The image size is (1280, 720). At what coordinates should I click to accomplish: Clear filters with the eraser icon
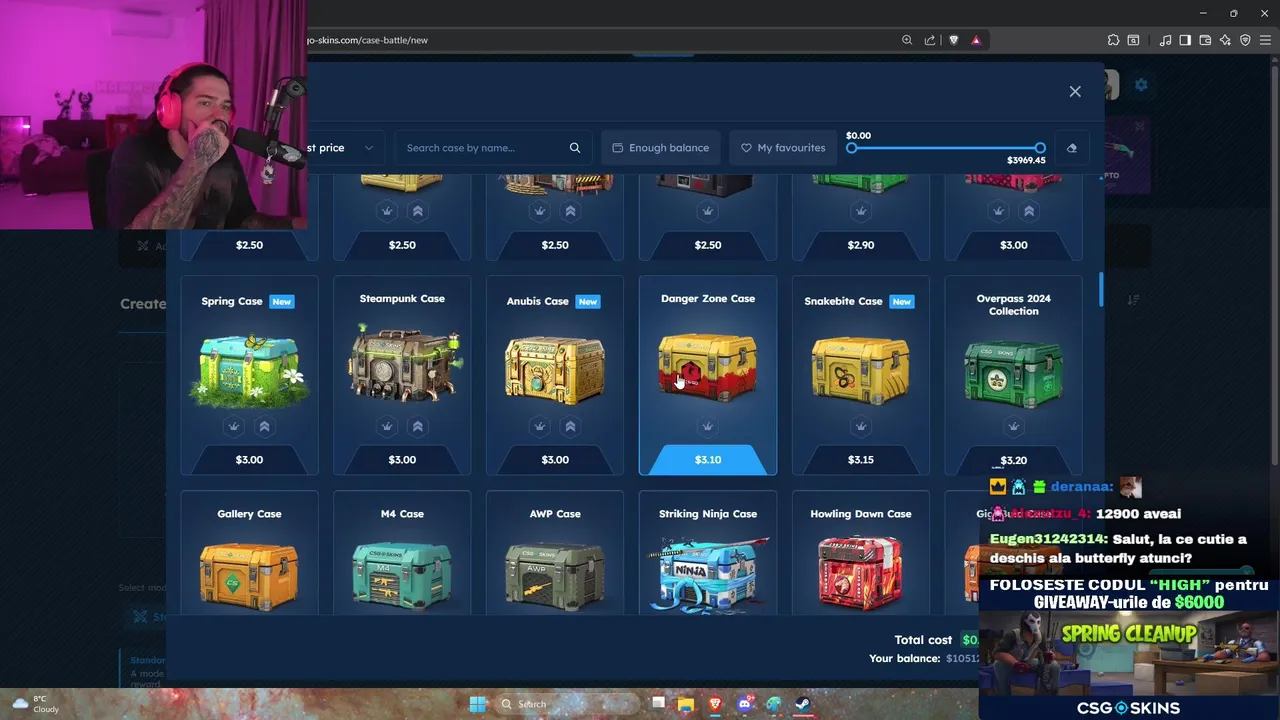tap(1072, 148)
